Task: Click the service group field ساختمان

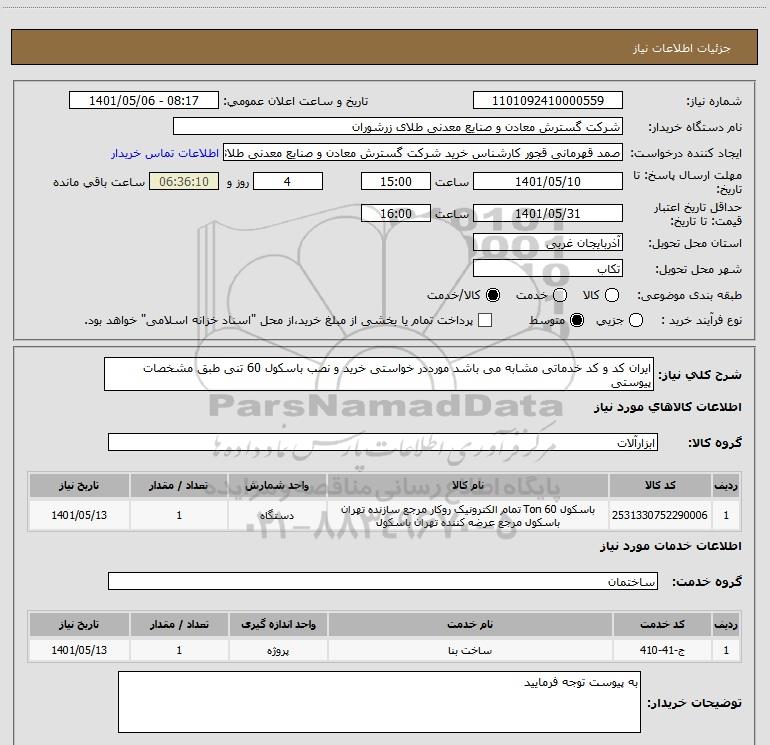Action: point(383,581)
